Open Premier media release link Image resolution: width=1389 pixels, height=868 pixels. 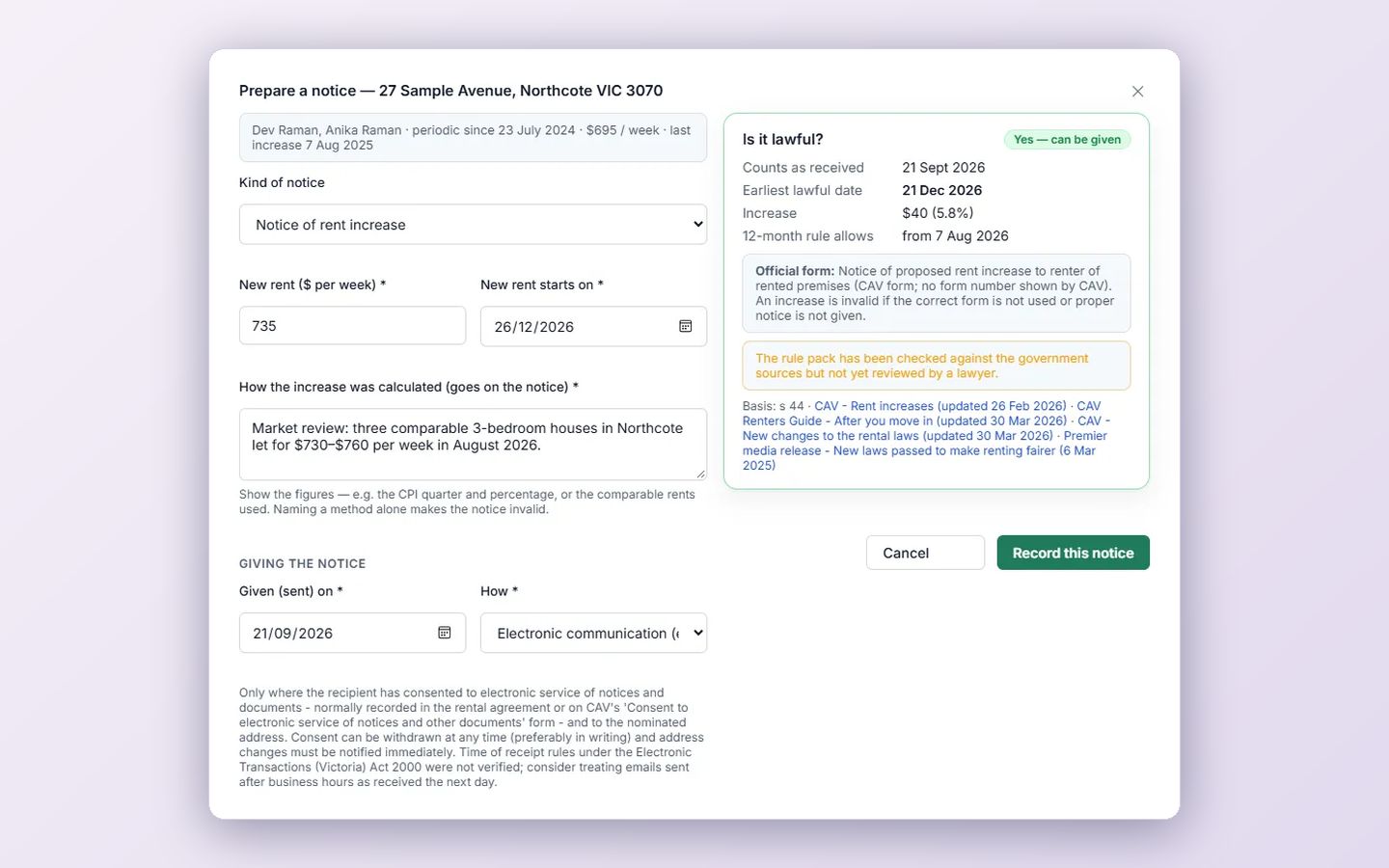pyautogui.click(x=924, y=450)
